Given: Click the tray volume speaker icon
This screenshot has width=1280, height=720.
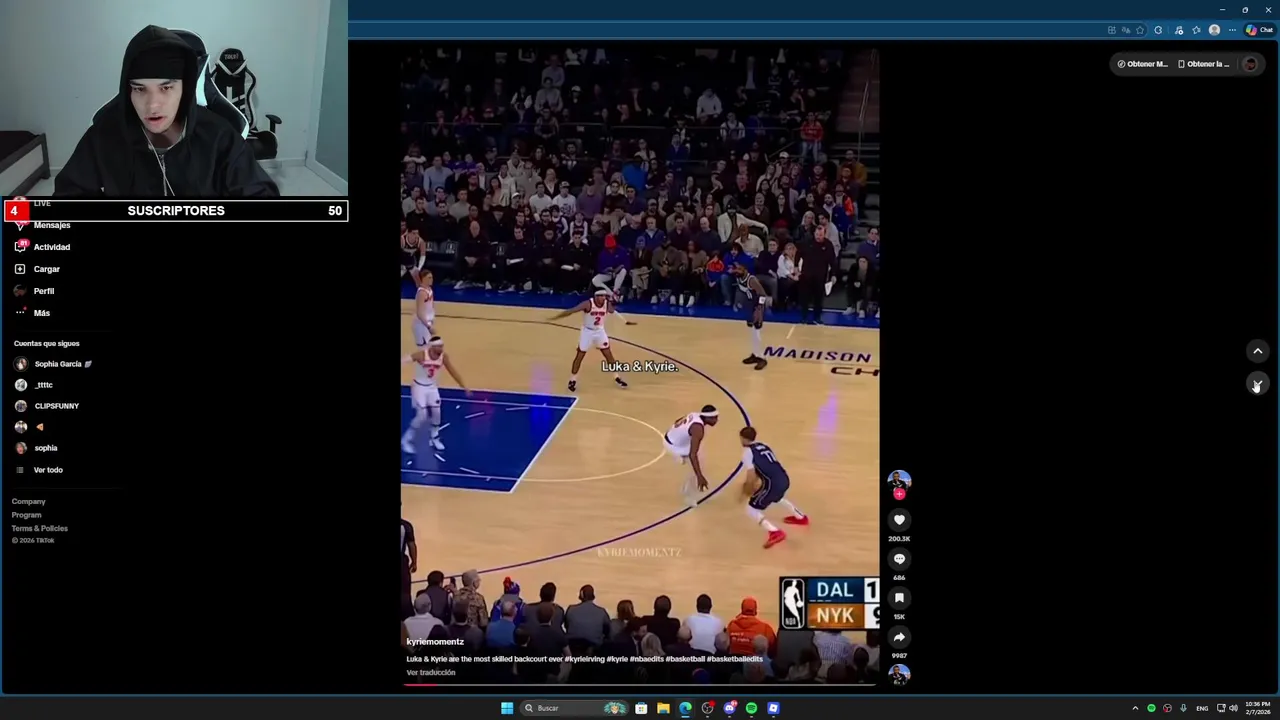Looking at the screenshot, I should pos(1233,708).
